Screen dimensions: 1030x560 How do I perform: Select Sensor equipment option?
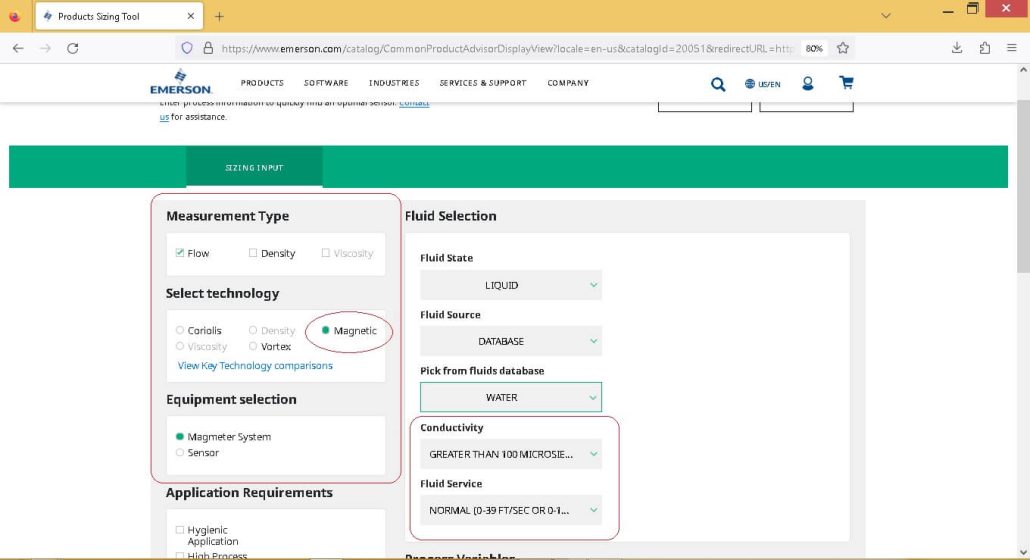pyautogui.click(x=179, y=452)
